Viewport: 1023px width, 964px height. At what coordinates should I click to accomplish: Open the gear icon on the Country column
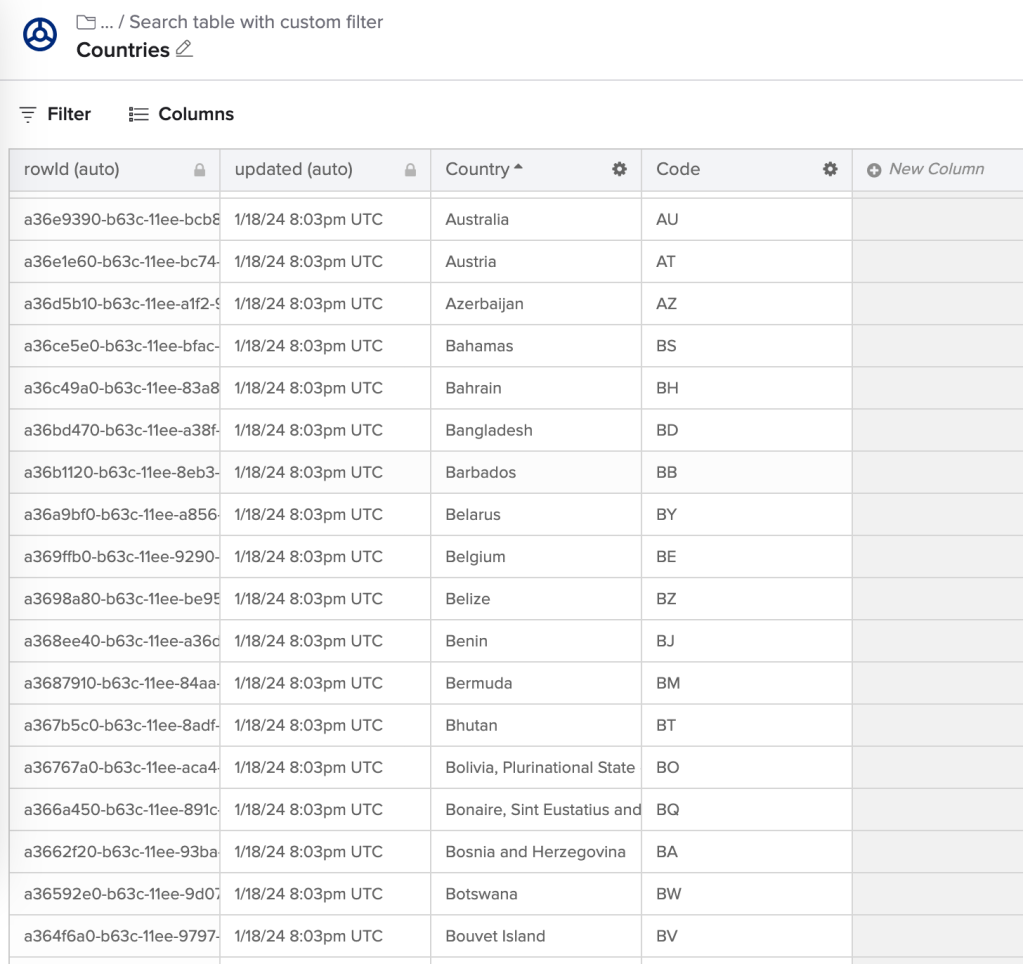pyautogui.click(x=620, y=170)
